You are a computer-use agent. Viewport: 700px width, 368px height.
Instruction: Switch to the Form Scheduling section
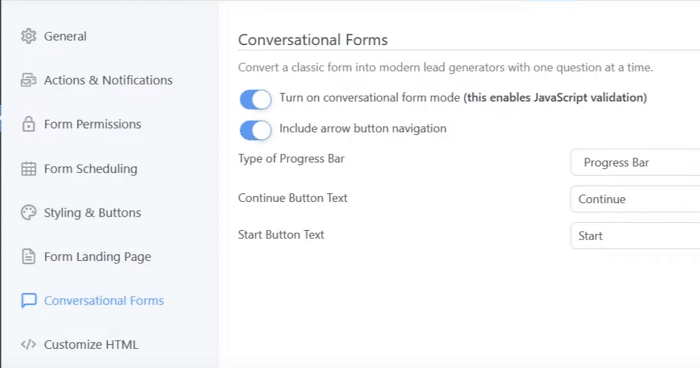[x=91, y=169]
